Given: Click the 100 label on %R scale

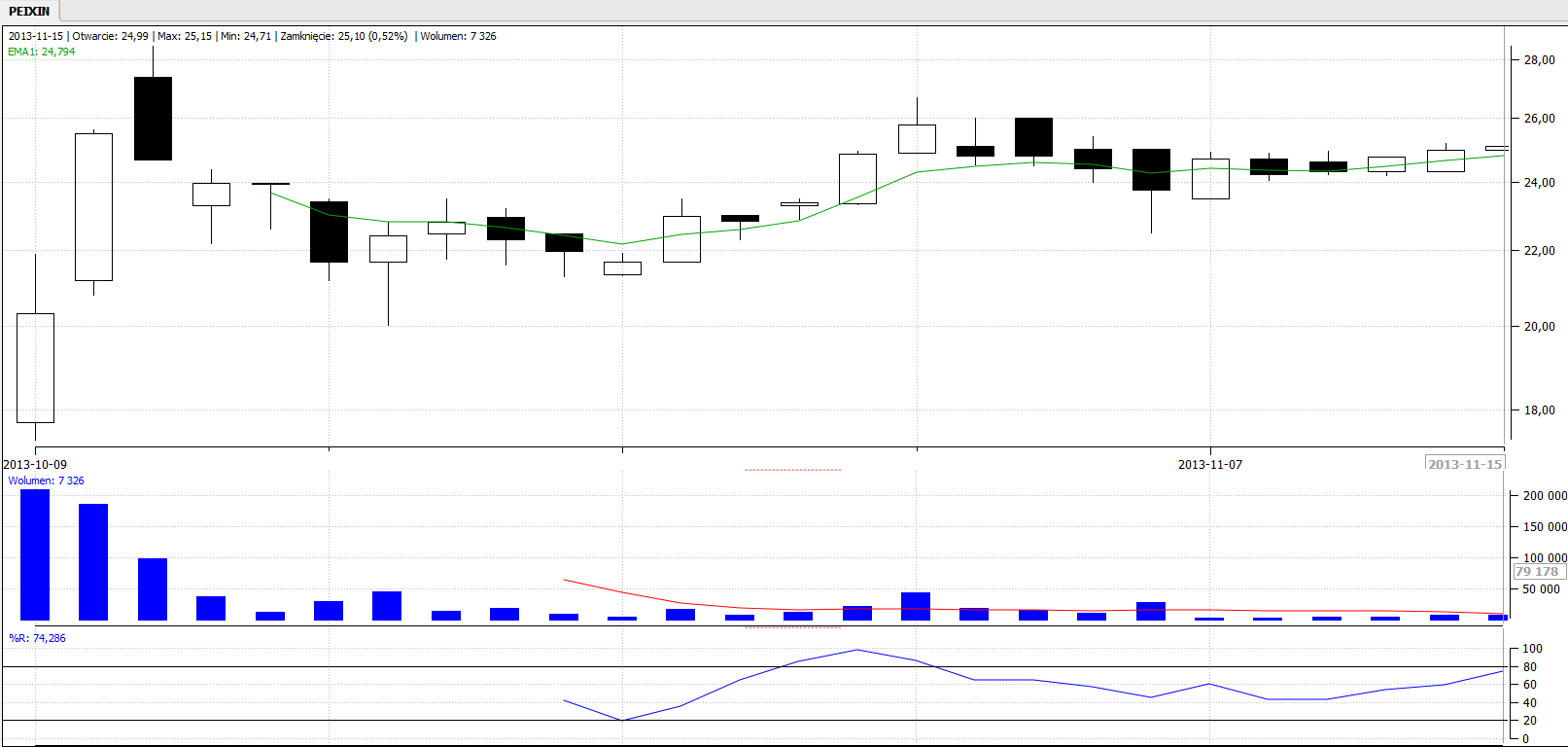Looking at the screenshot, I should click(x=1532, y=649).
